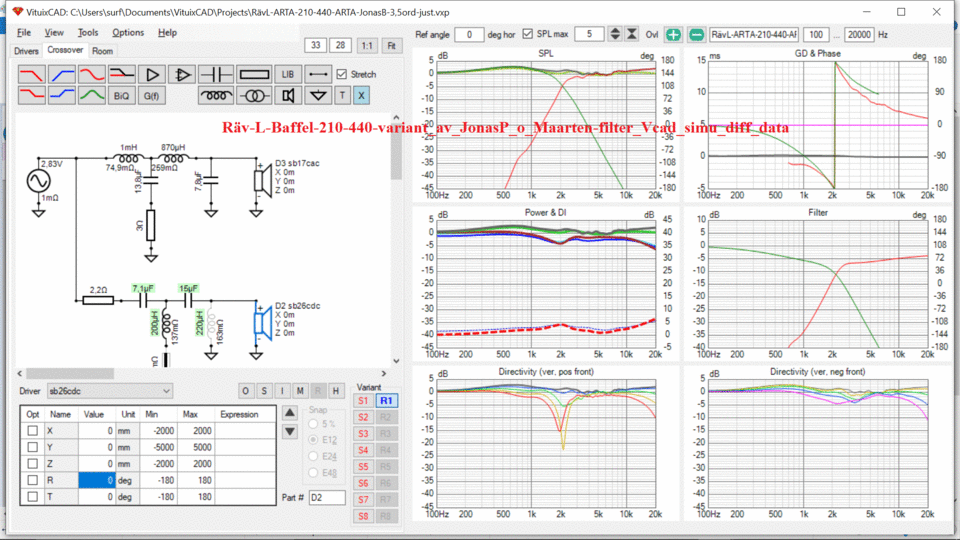Remove overlay with green minus button
The width and height of the screenshot is (960, 540).
click(696, 35)
